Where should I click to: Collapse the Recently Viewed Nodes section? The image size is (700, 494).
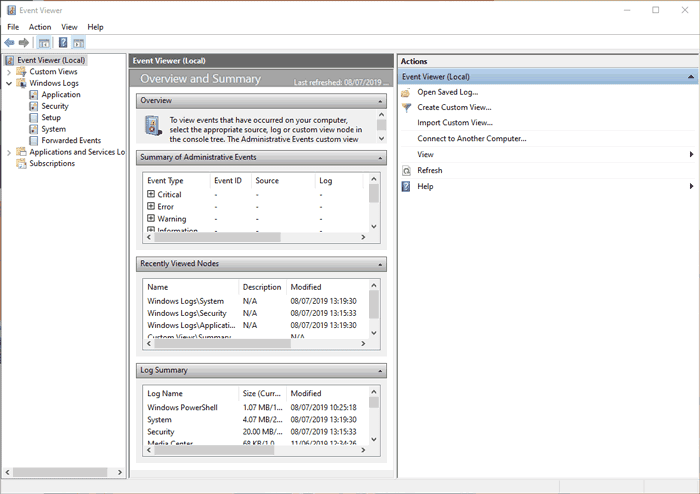(x=380, y=264)
